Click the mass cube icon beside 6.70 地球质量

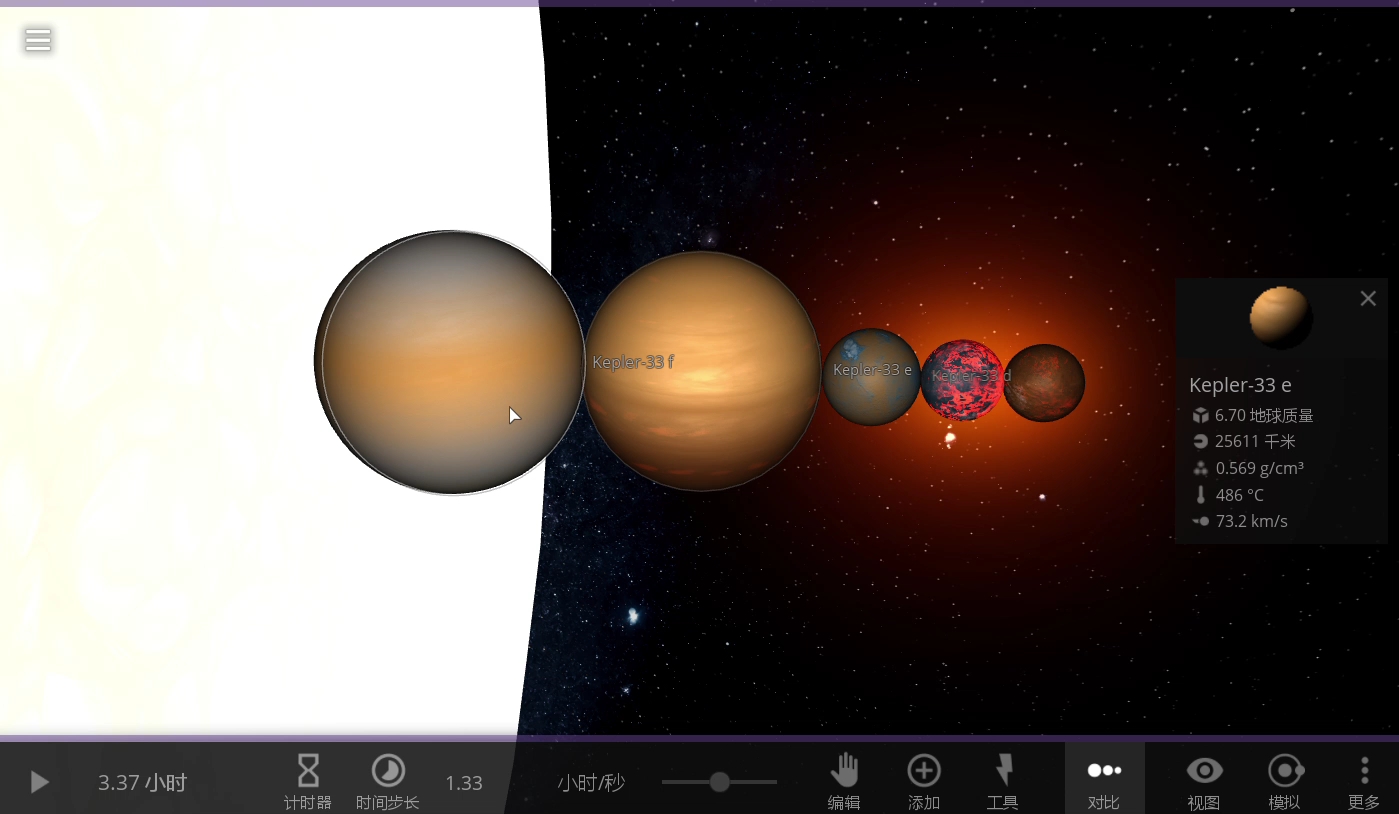(x=1201, y=415)
